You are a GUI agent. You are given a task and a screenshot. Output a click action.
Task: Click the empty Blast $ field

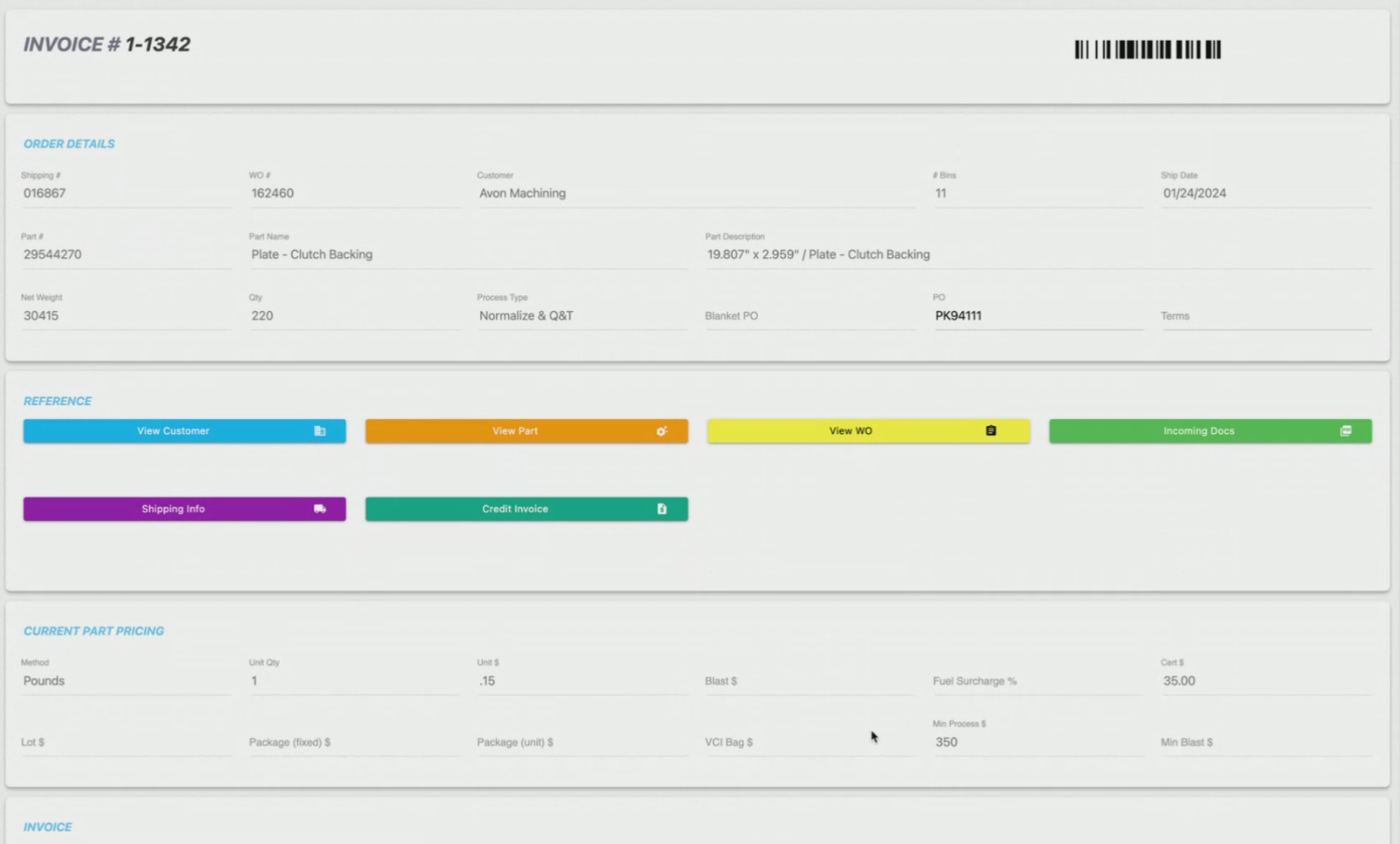pos(810,681)
